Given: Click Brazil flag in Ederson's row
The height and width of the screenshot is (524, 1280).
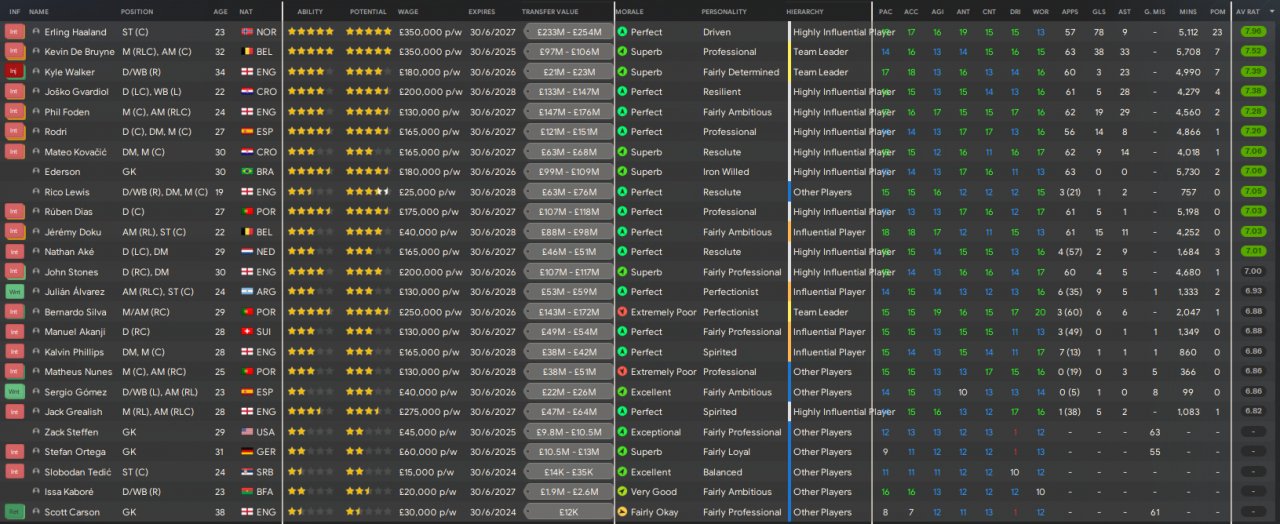Looking at the screenshot, I should [247, 172].
